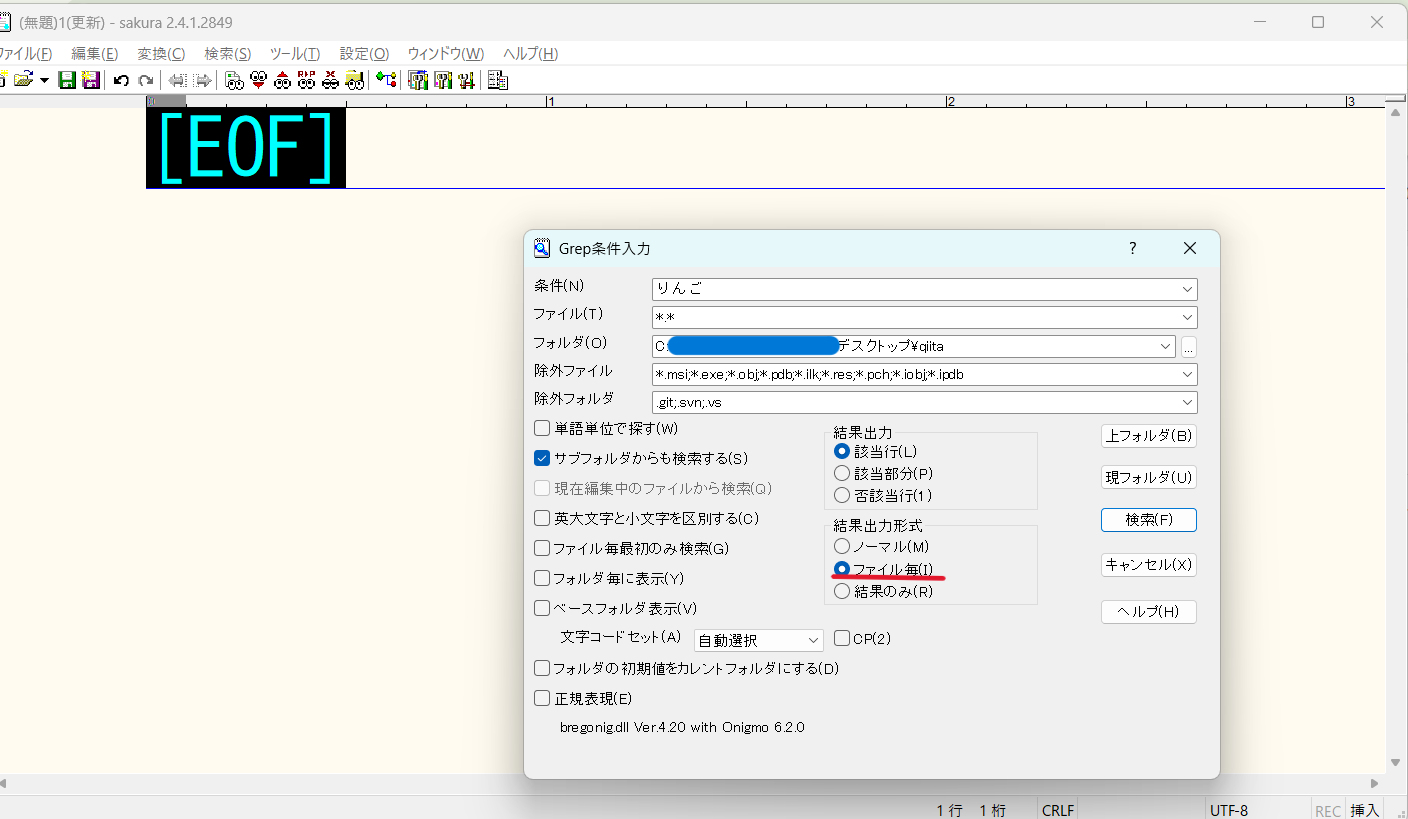Enable the 単語単位で探す checkbox
Screen dimensions: 1408x819
pyautogui.click(x=542, y=427)
